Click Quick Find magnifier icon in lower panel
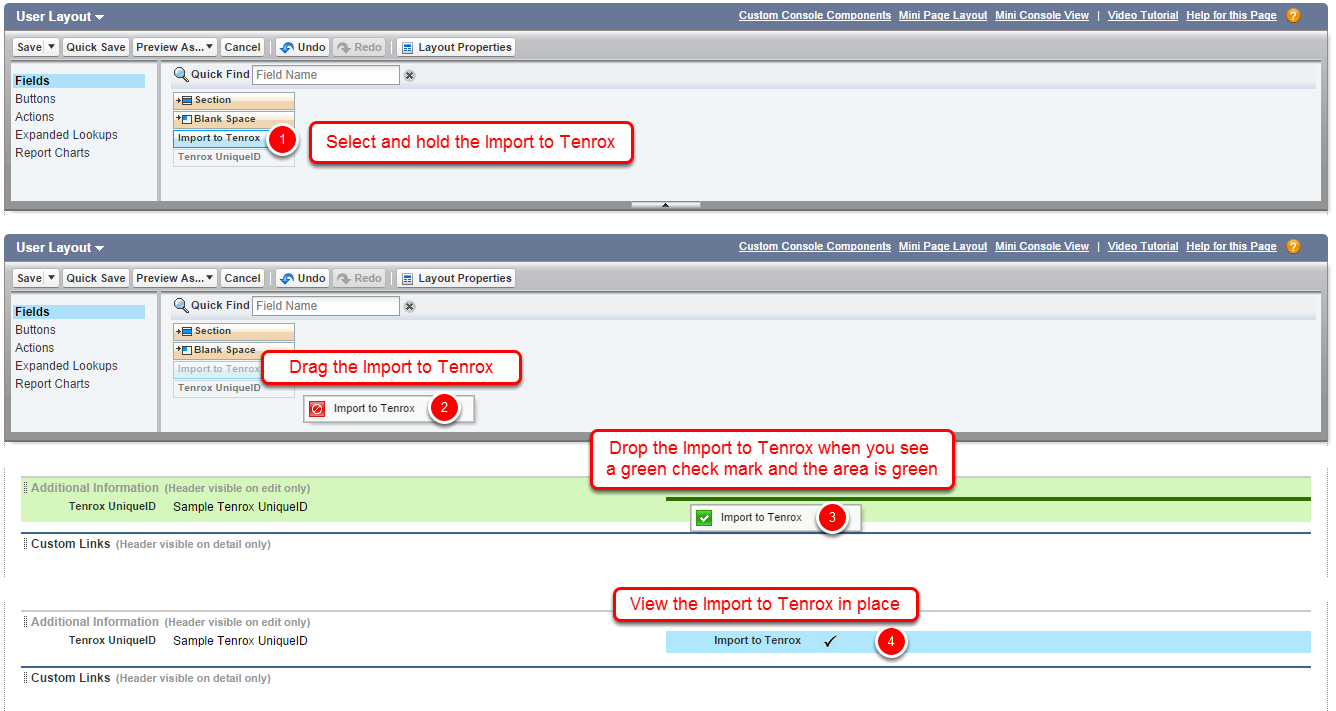Viewport: 1336px width, 711px height. [181, 306]
